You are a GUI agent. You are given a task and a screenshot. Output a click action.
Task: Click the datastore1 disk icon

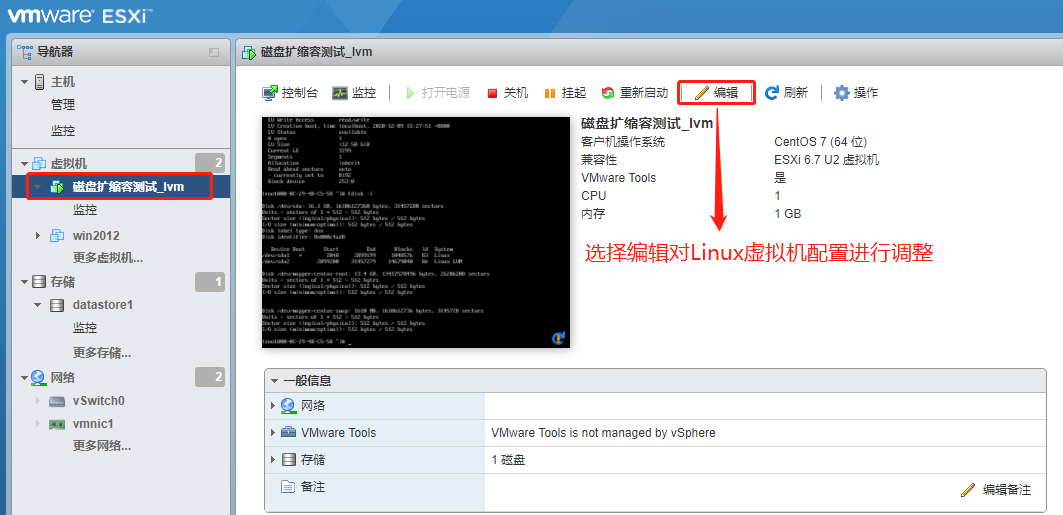pos(58,305)
